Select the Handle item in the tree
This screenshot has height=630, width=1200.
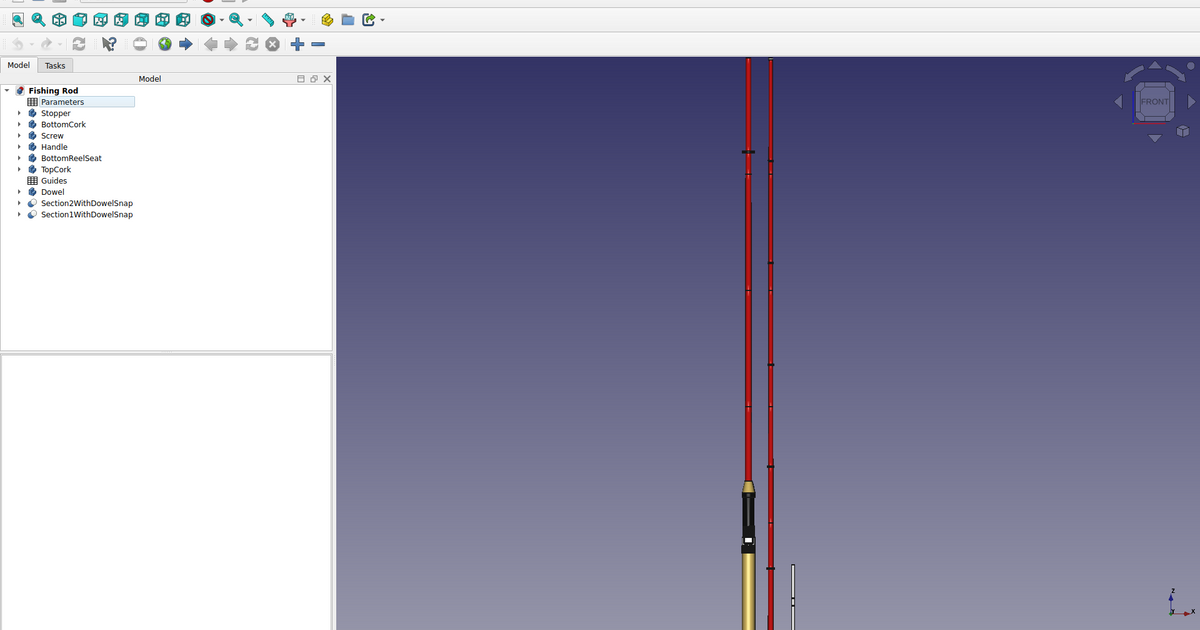coord(54,146)
